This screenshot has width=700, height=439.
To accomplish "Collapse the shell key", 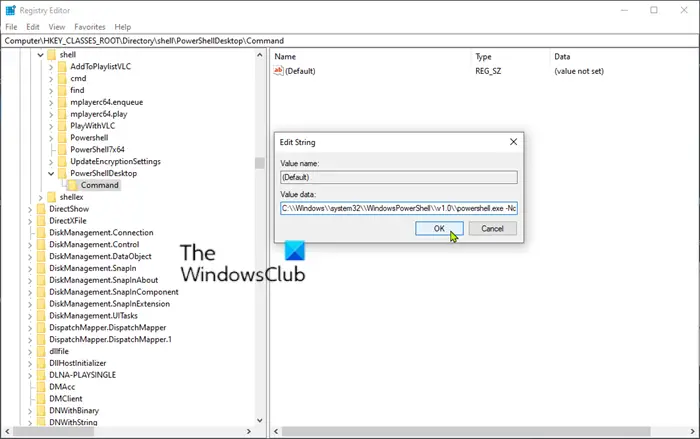I will (40, 55).
